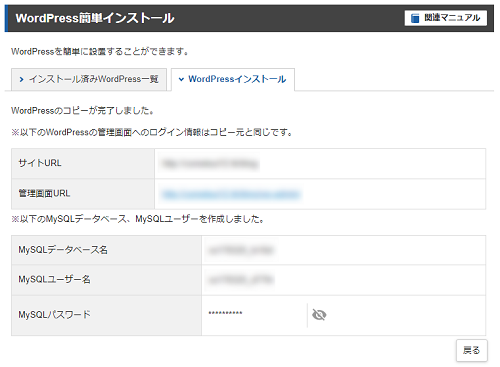500x367 pixels.
Task: Click the book icon beside 関連マニュアル
Action: point(415,18)
